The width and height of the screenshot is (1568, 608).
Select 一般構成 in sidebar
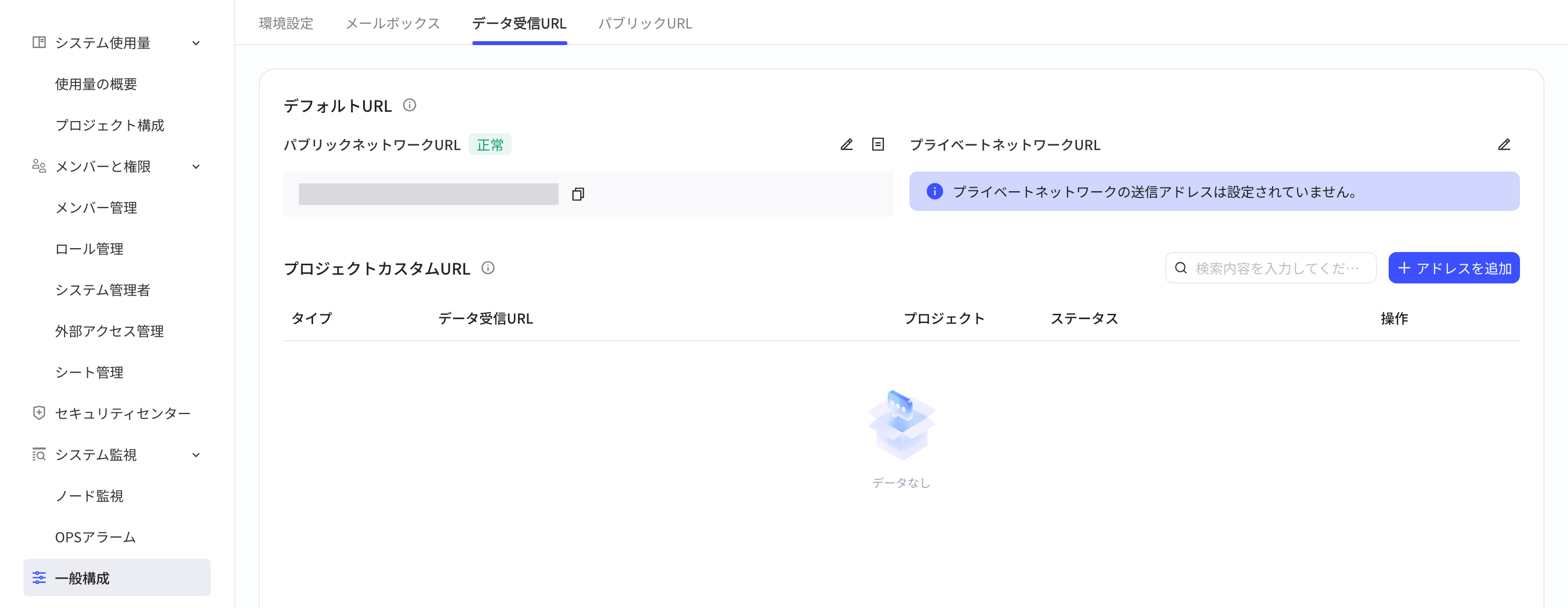tap(117, 578)
